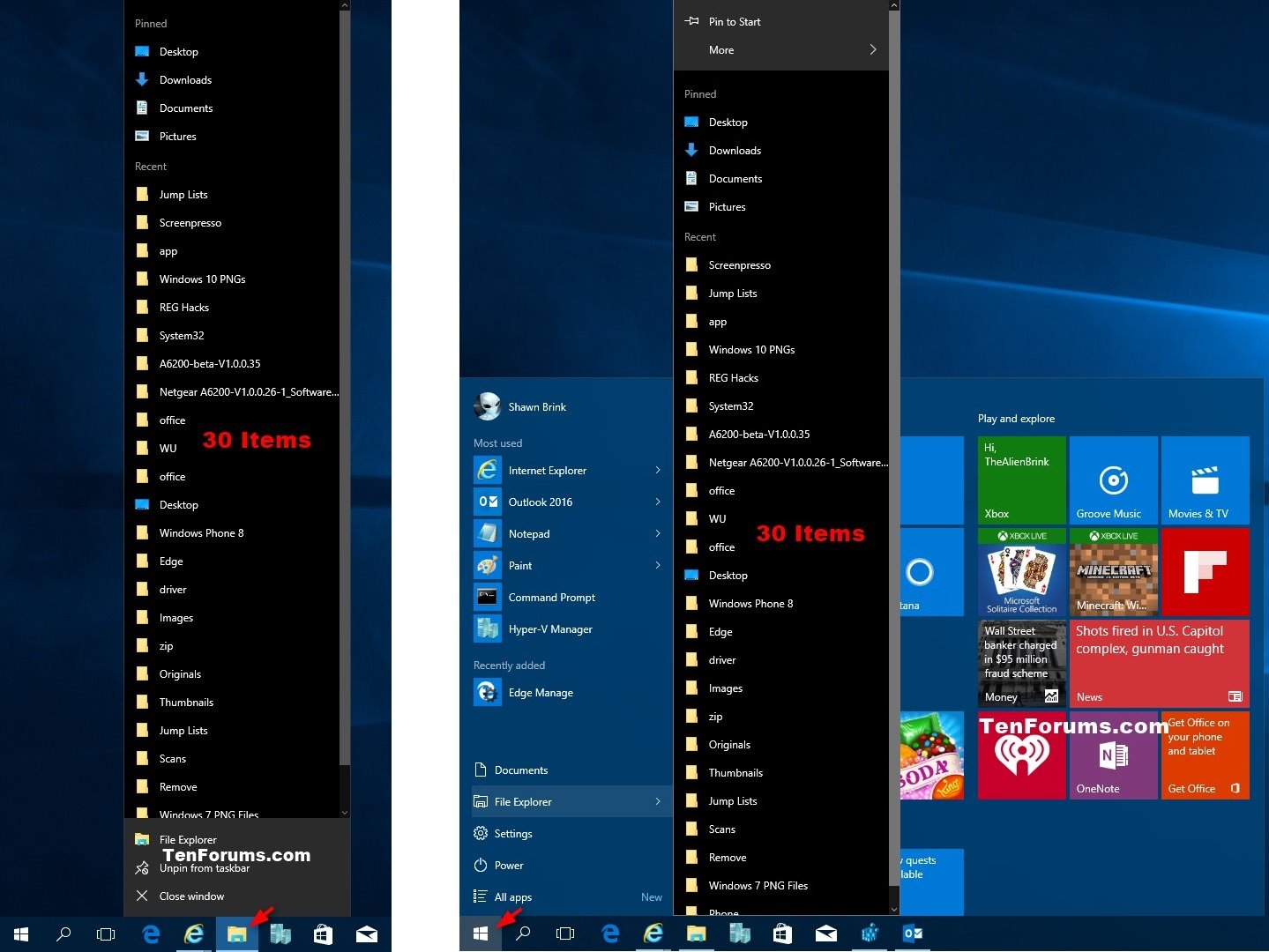Open Edge Manage in Recently added
Screen dimensions: 1269x952
(x=571, y=693)
